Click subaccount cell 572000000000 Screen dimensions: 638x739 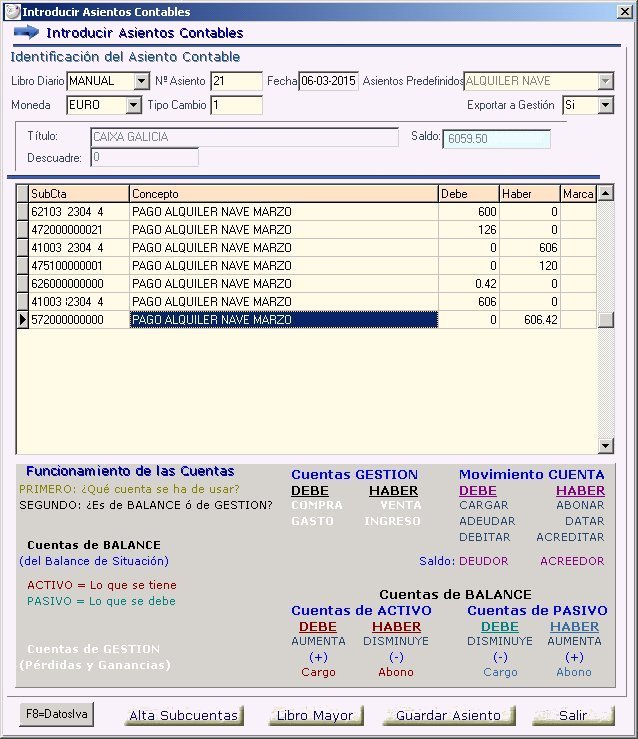[x=79, y=320]
